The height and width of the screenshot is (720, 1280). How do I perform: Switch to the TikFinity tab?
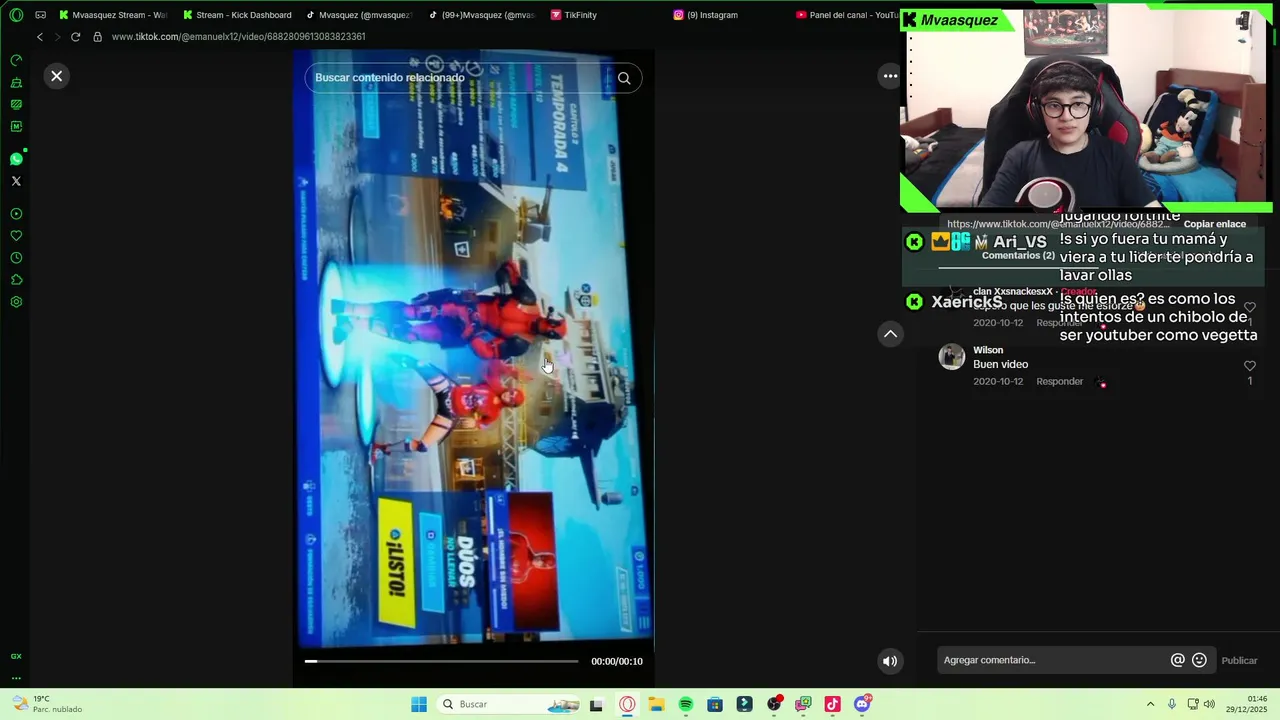pyautogui.click(x=574, y=15)
